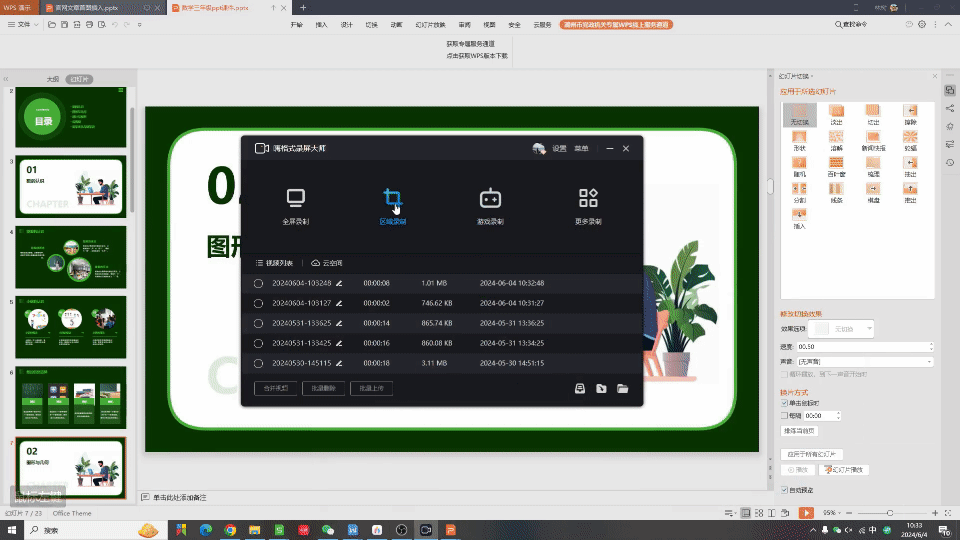Select recording 20240604-103248 radio button
This screenshot has height=540, width=960.
[x=258, y=283]
